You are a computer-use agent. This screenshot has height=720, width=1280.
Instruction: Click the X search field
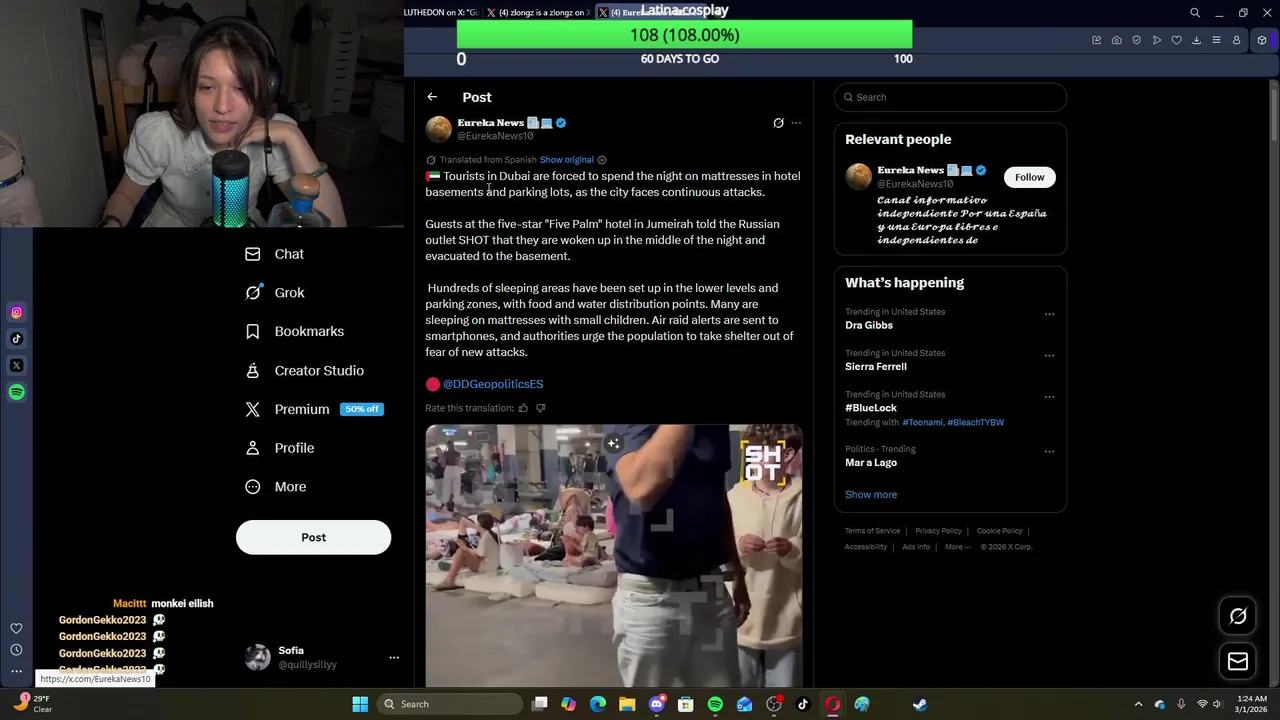point(950,97)
